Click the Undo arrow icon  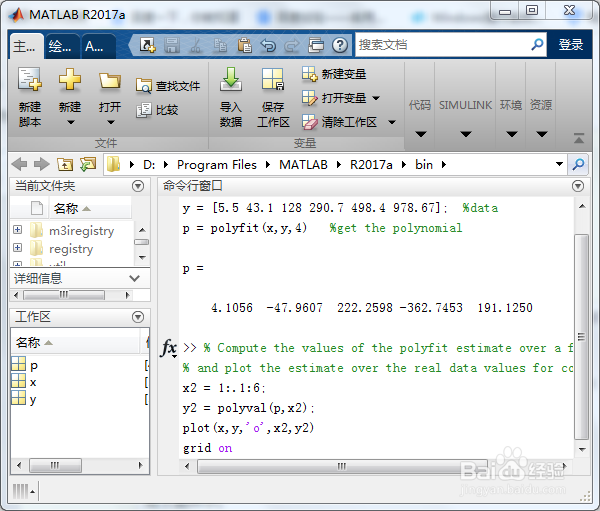point(268,46)
